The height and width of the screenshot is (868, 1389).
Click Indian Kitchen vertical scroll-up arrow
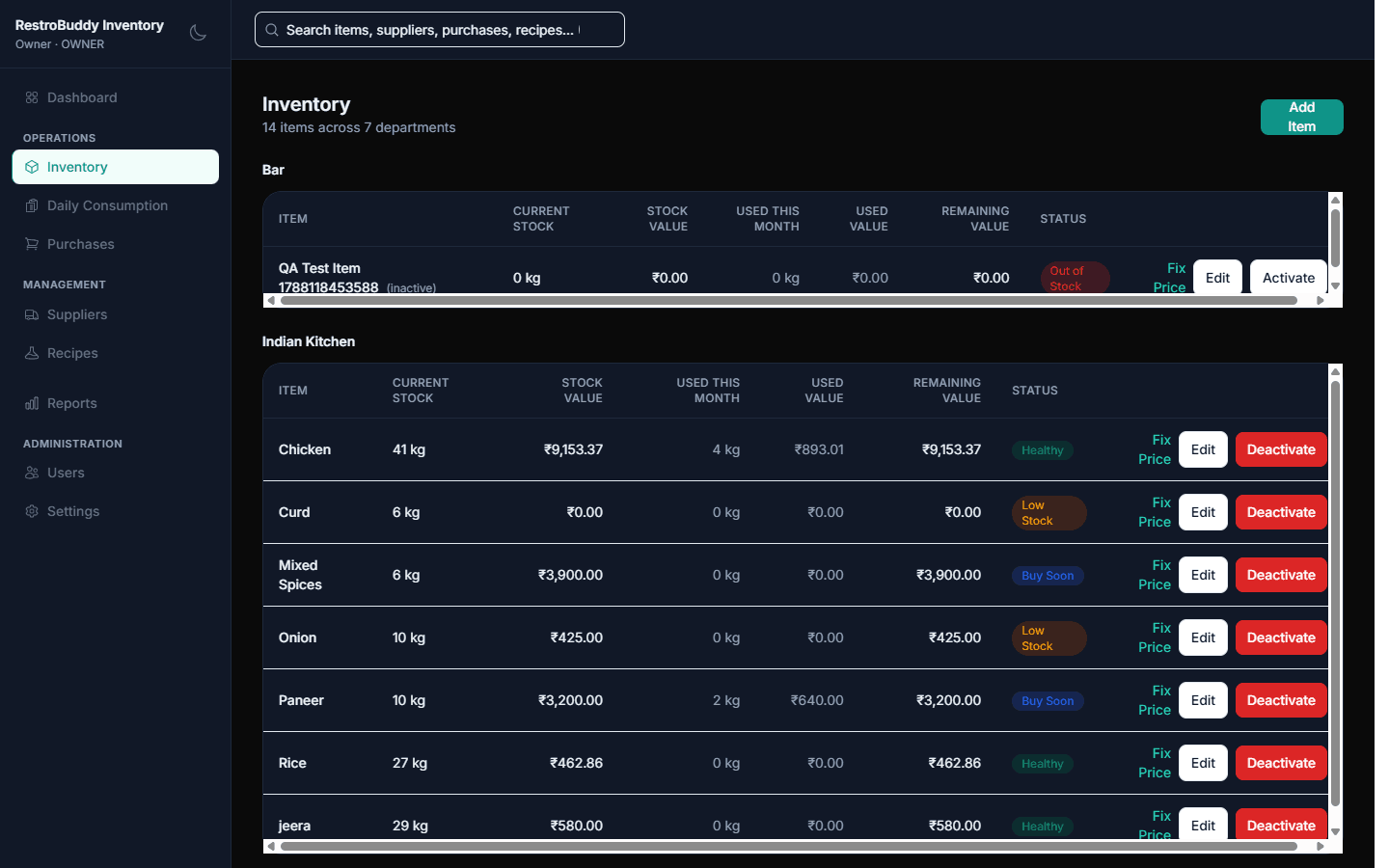1335,371
